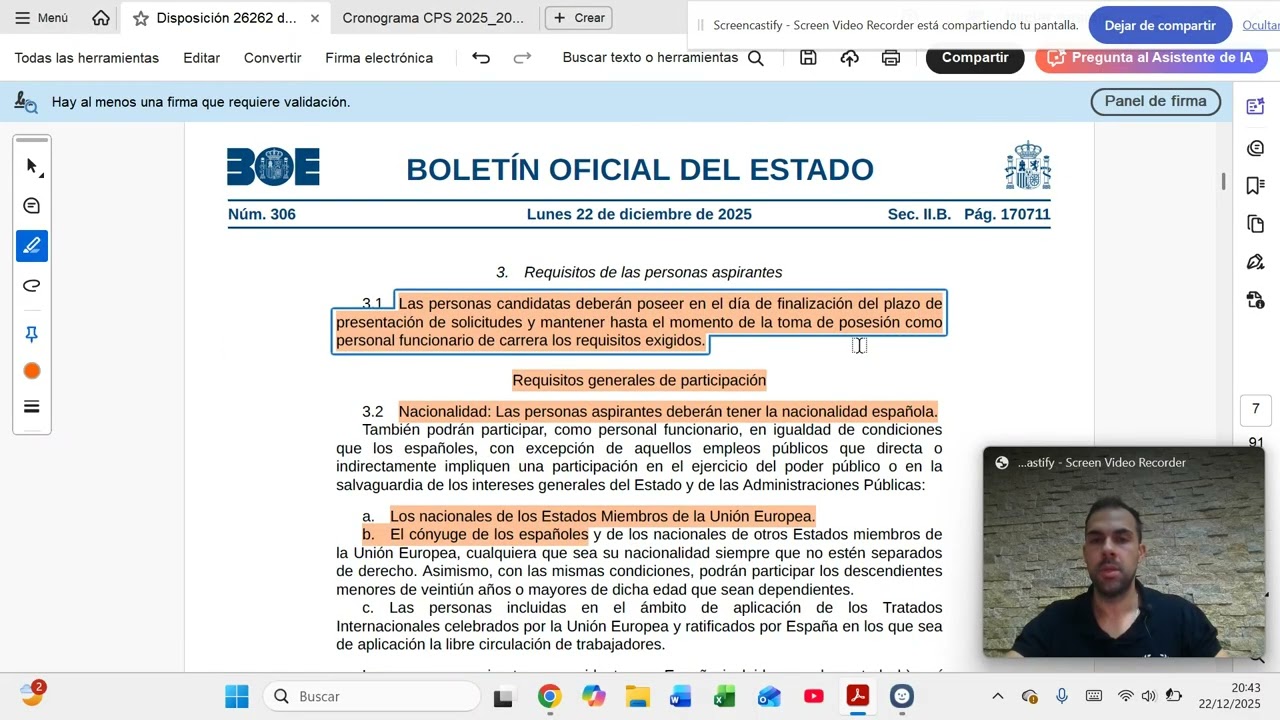Undo the last action
The height and width of the screenshot is (720, 1280).
481,58
